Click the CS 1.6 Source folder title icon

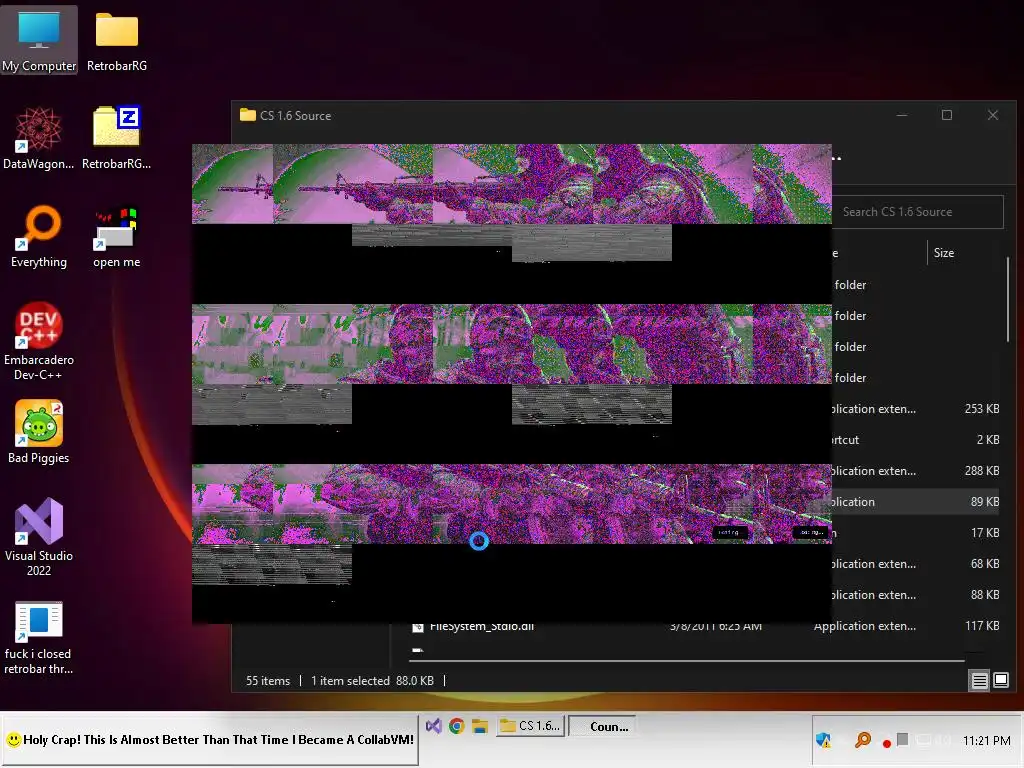[248, 115]
